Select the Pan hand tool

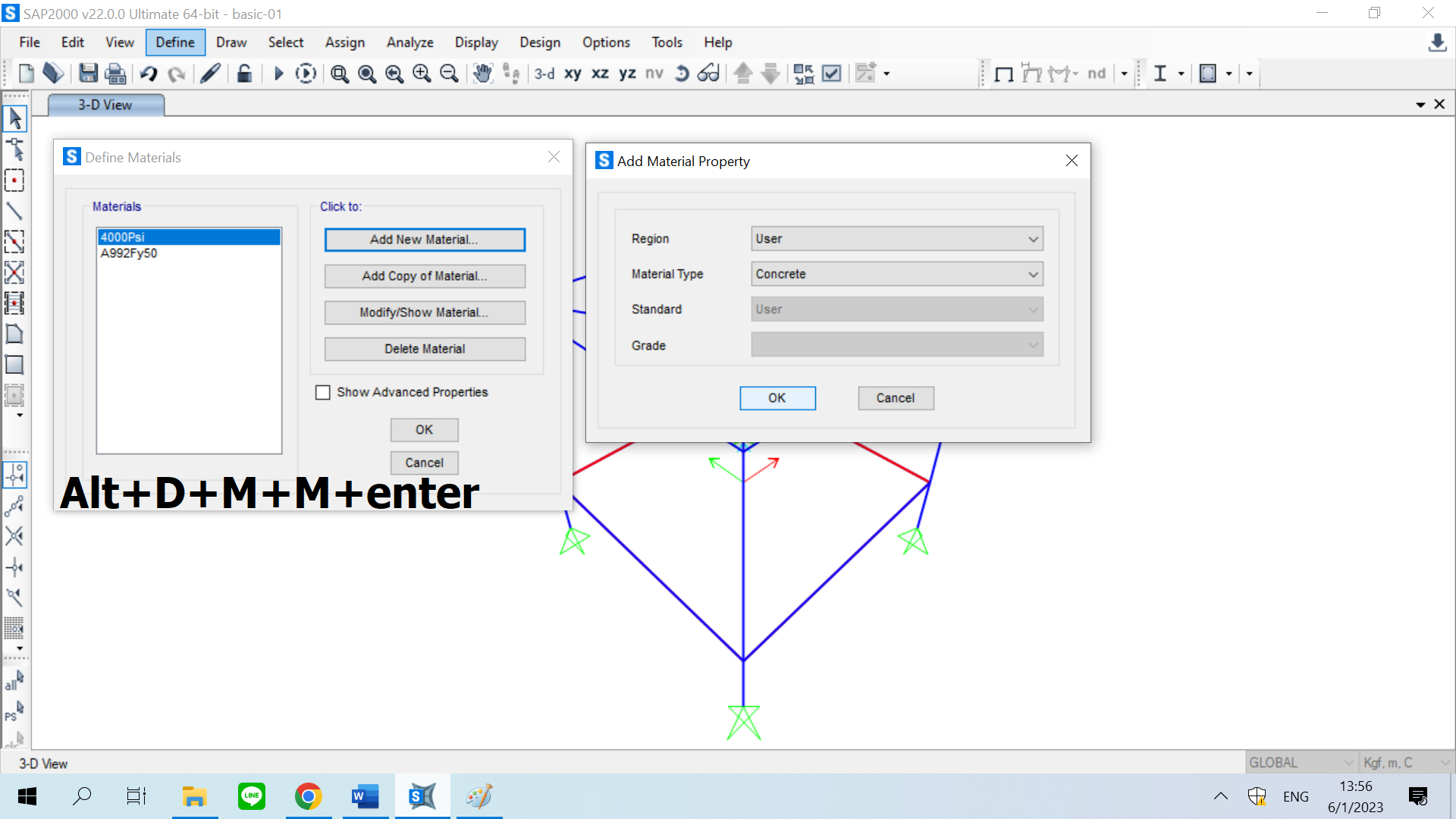482,74
